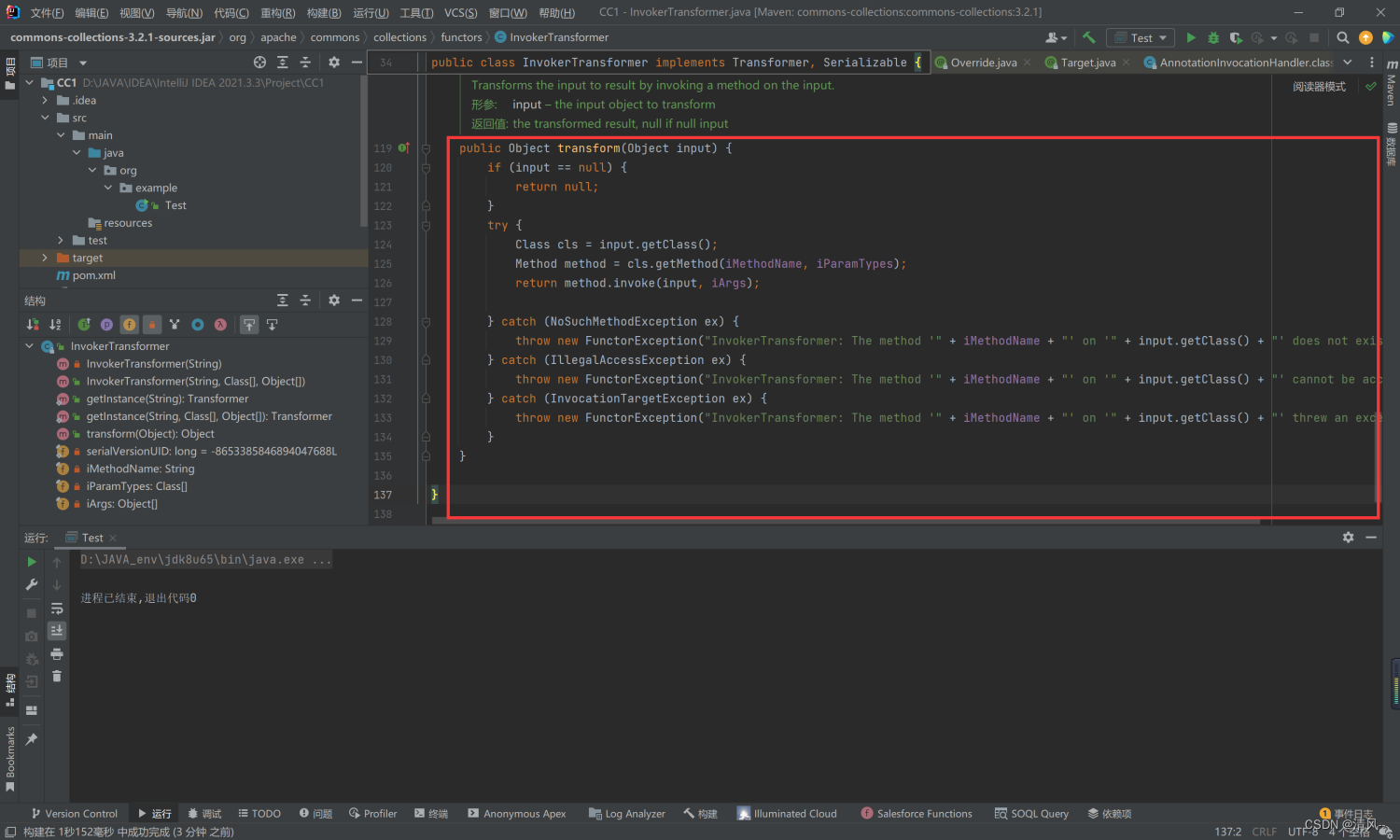Expand the test folder node

(x=61, y=241)
